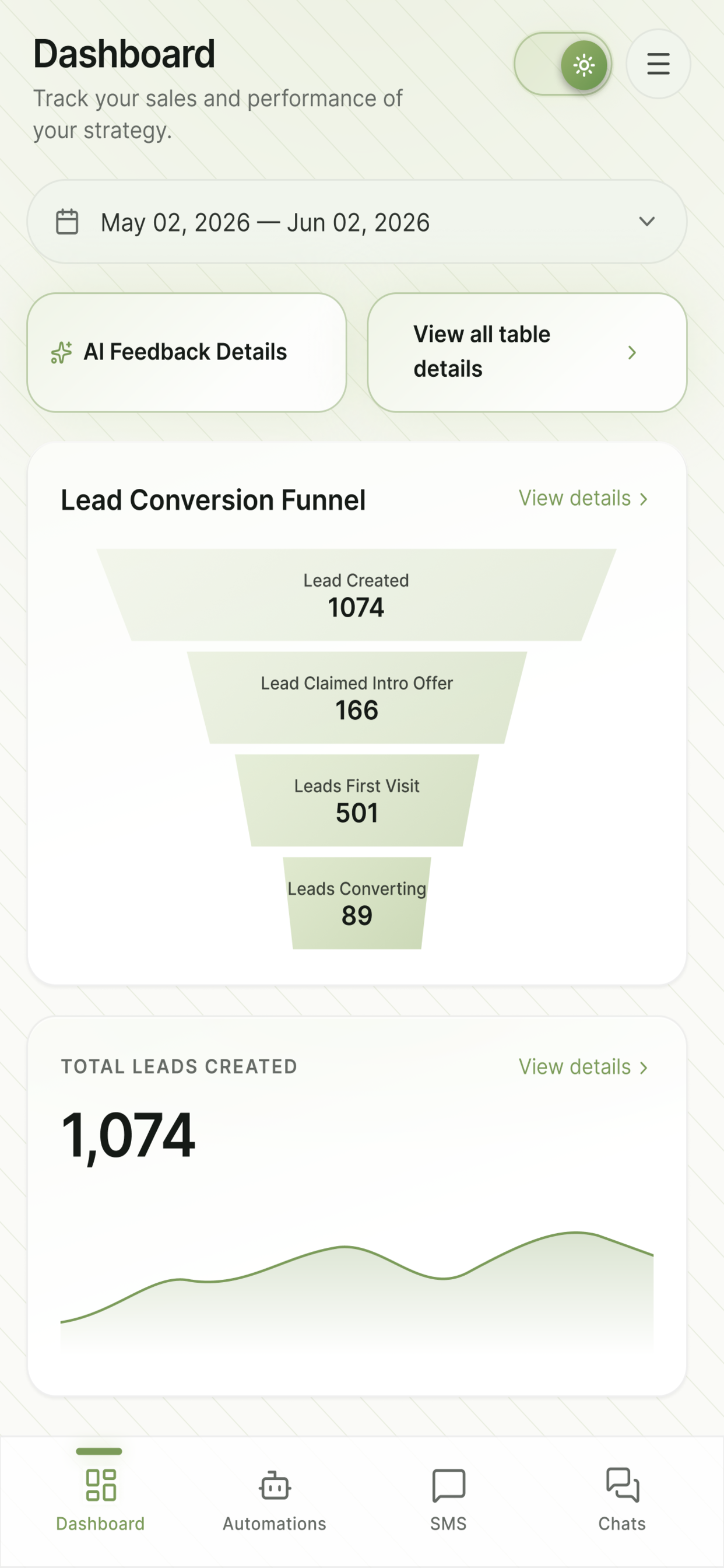Open View all table details
724x1568 pixels.
[x=527, y=352]
